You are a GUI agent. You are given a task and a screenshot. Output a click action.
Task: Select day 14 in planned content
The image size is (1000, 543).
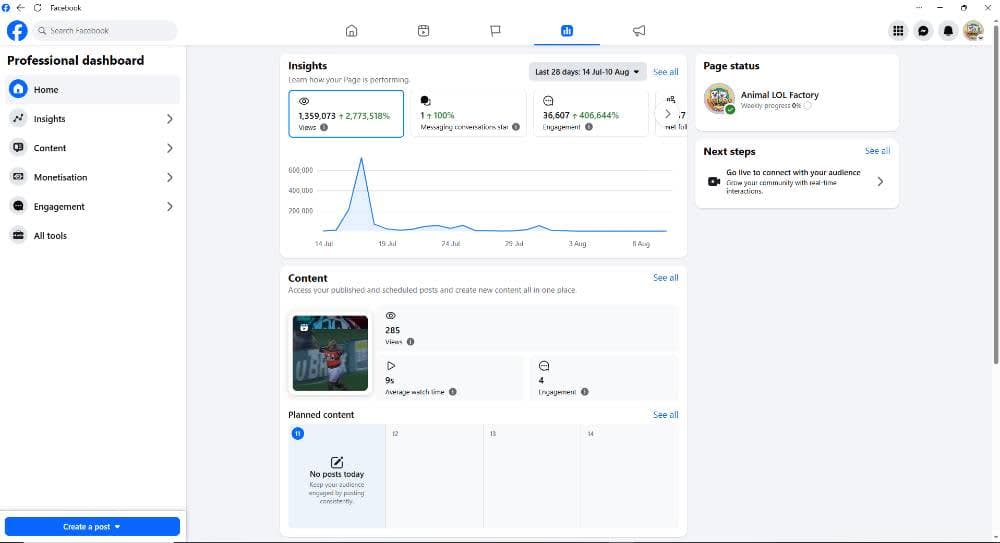pos(629,476)
